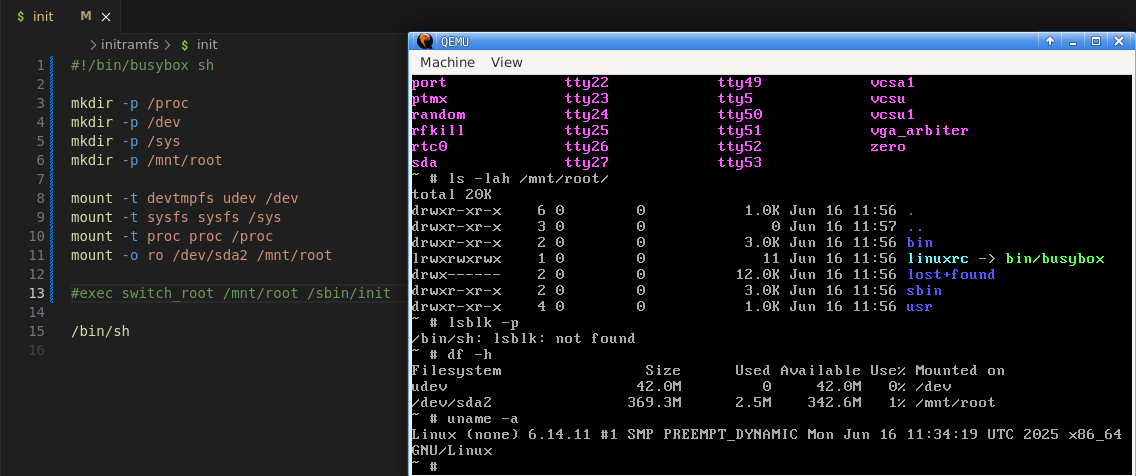The image size is (1136, 476).
Task: Click the dollar icon in the breadcrumb
Action: click(185, 45)
